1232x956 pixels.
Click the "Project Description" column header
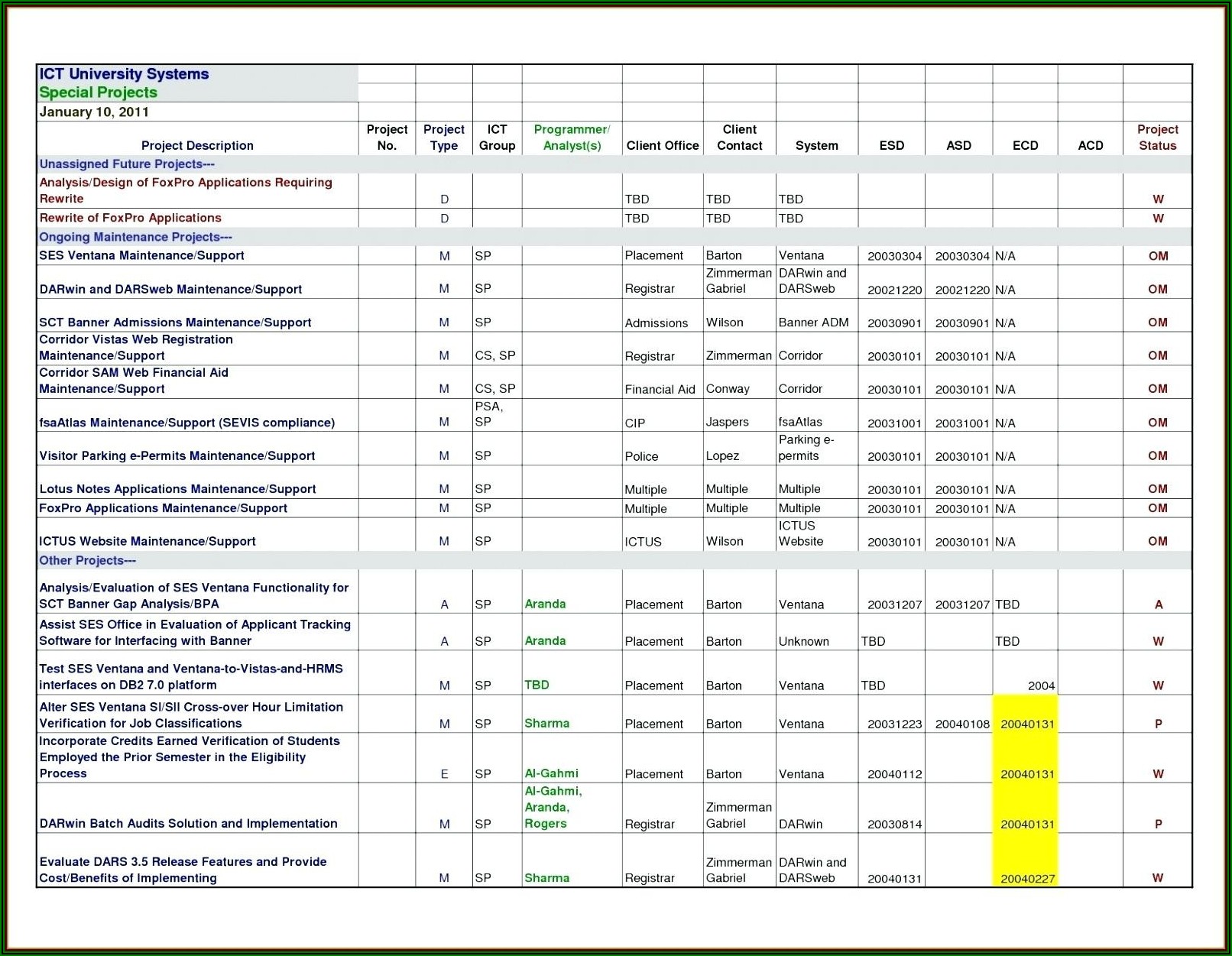tap(197, 145)
